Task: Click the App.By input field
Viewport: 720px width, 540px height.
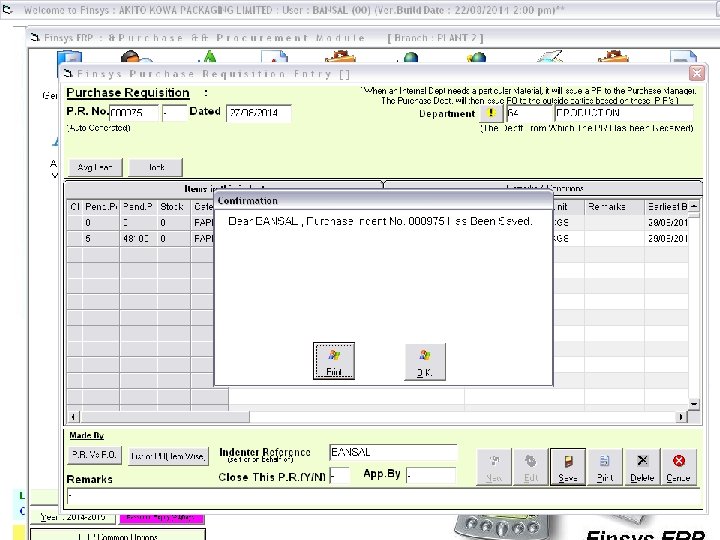Action: coord(430,476)
